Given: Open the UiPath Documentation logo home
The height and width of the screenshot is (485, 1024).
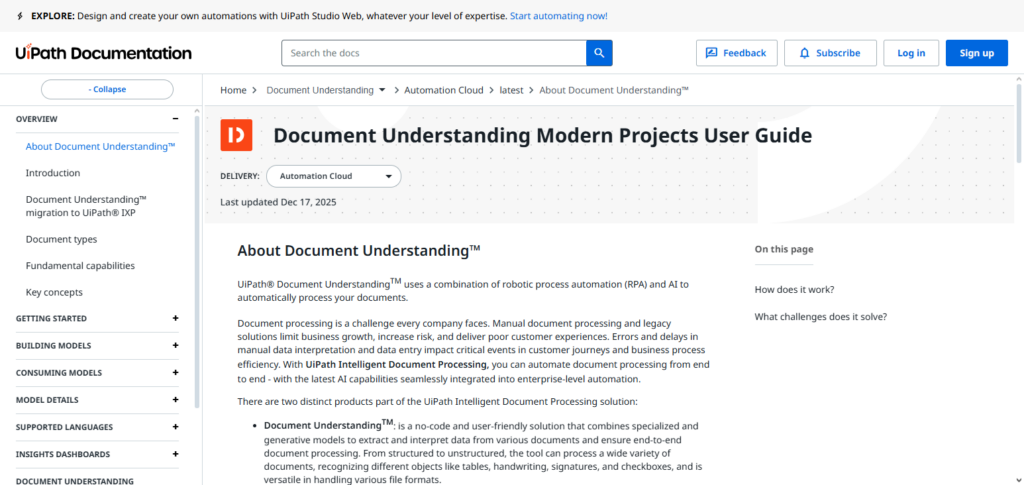Looking at the screenshot, I should pyautogui.click(x=103, y=53).
